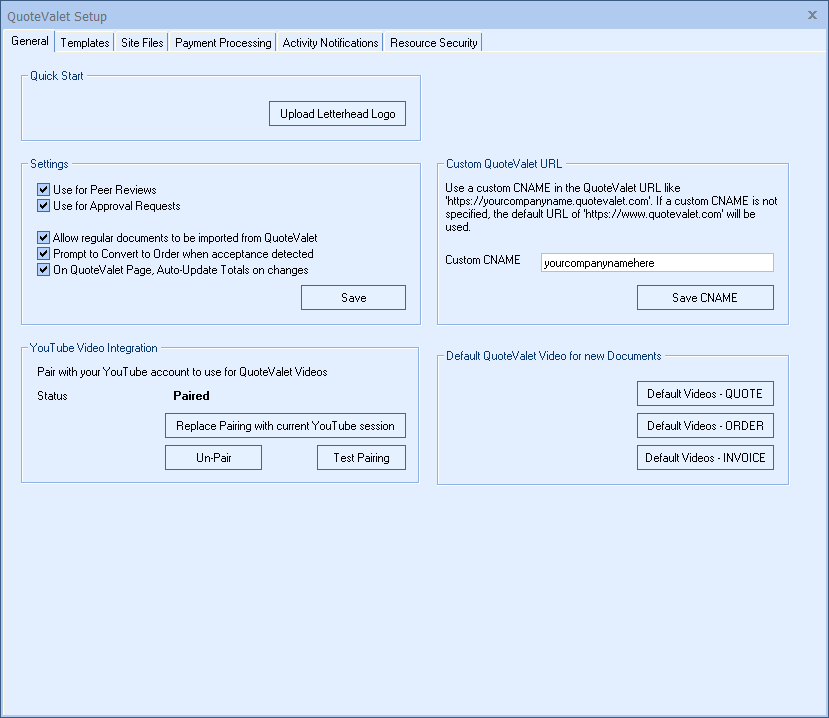This screenshot has height=718, width=829.
Task: Open Activity Notifications tab
Action: point(330,43)
